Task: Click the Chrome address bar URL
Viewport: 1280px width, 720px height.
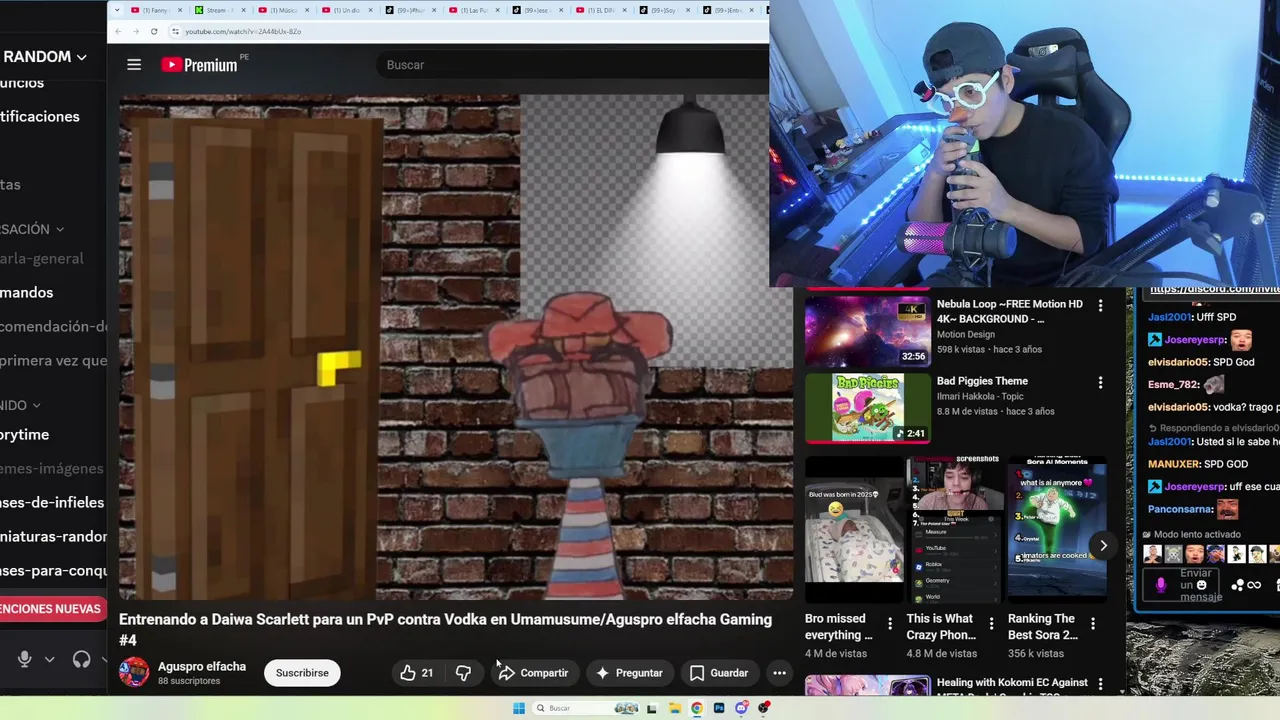Action: [x=243, y=31]
